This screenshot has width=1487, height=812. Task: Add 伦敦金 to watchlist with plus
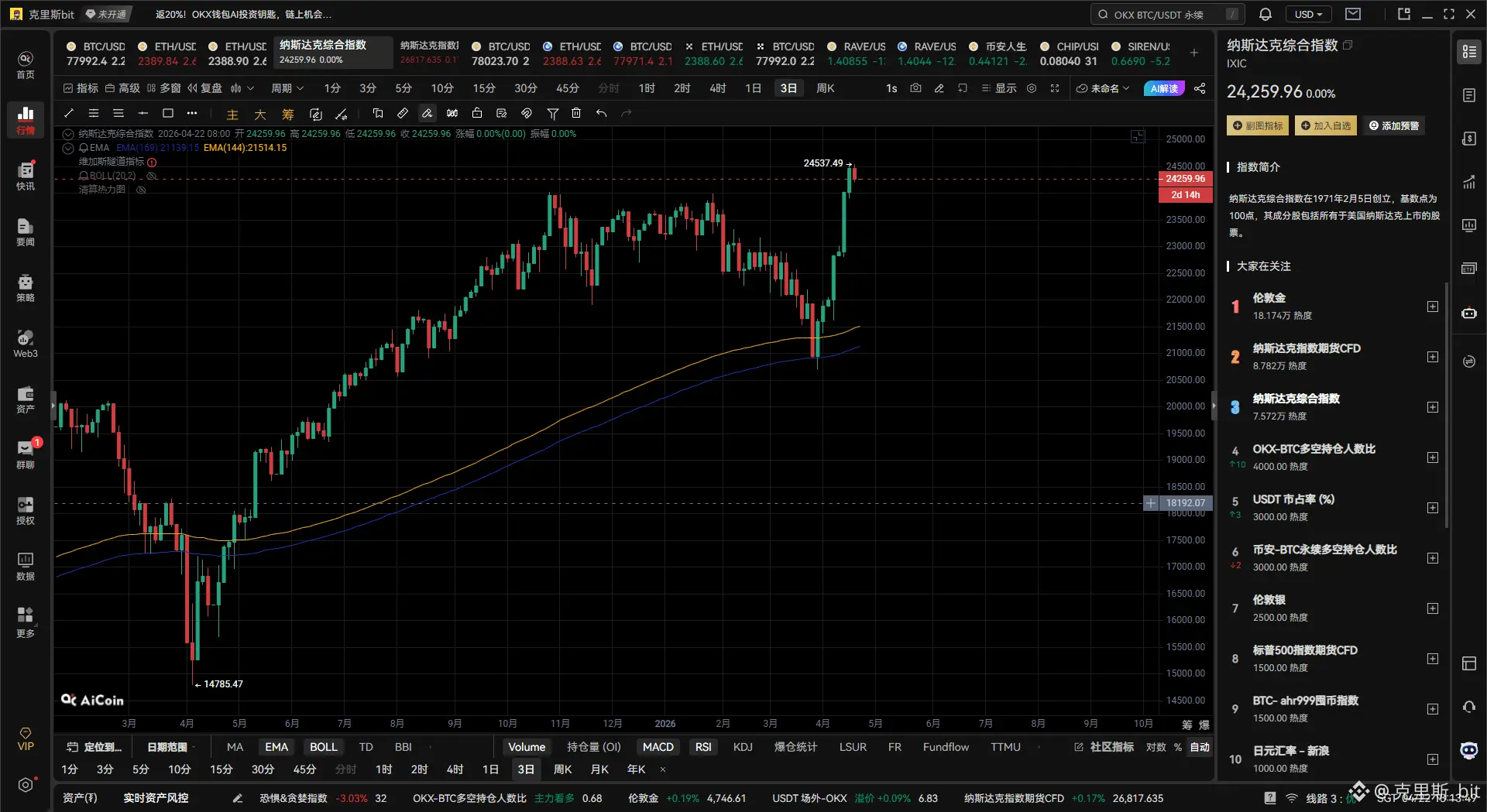(1433, 307)
